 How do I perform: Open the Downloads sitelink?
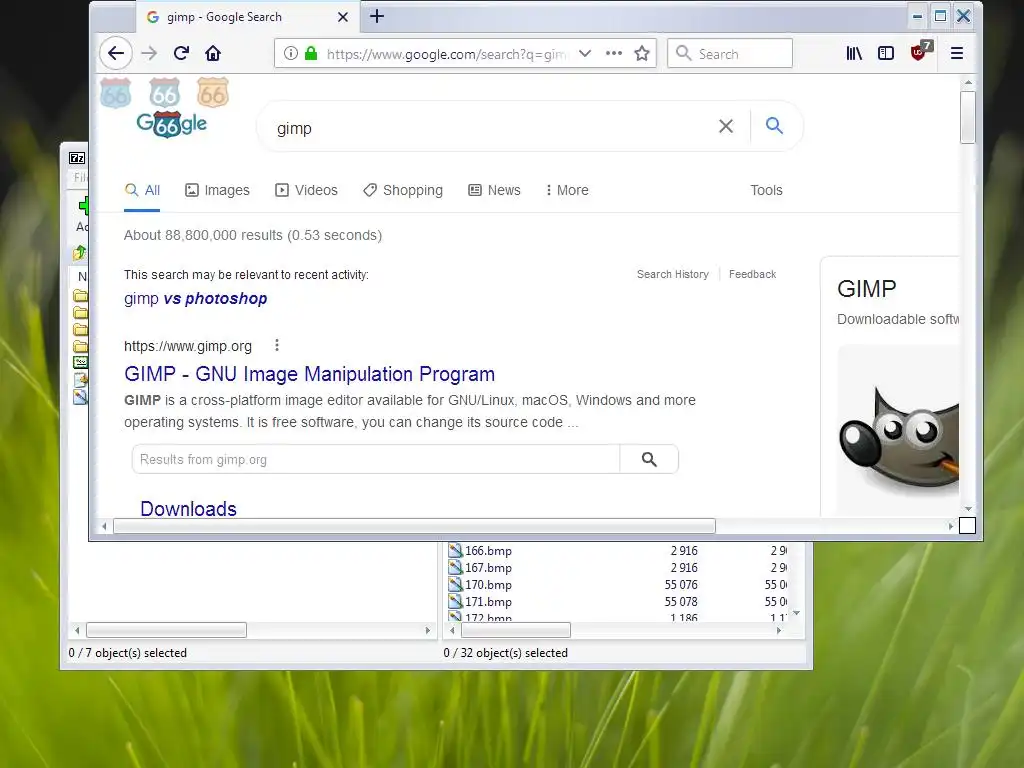pyautogui.click(x=188, y=509)
